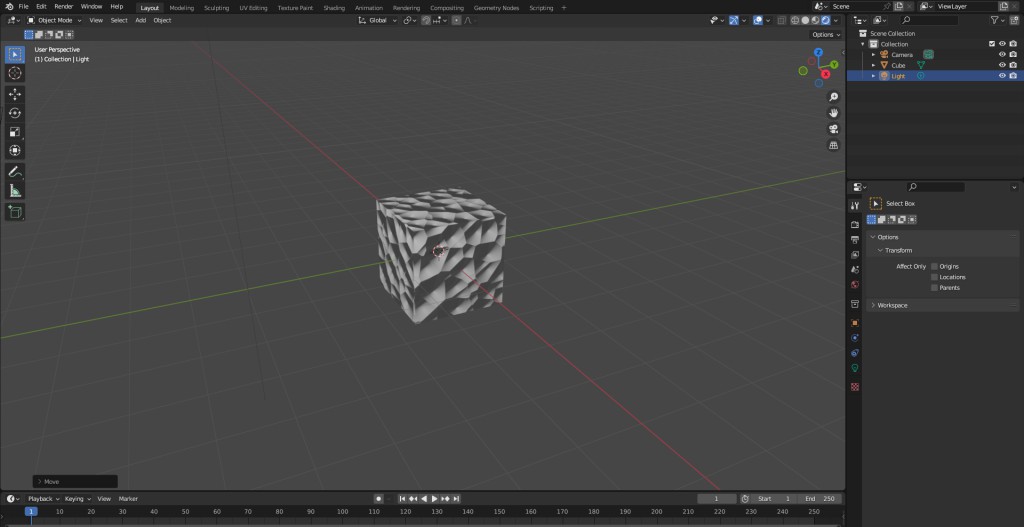Switch to the Sculpting workspace tab
The height and width of the screenshot is (527, 1024).
(216, 7)
